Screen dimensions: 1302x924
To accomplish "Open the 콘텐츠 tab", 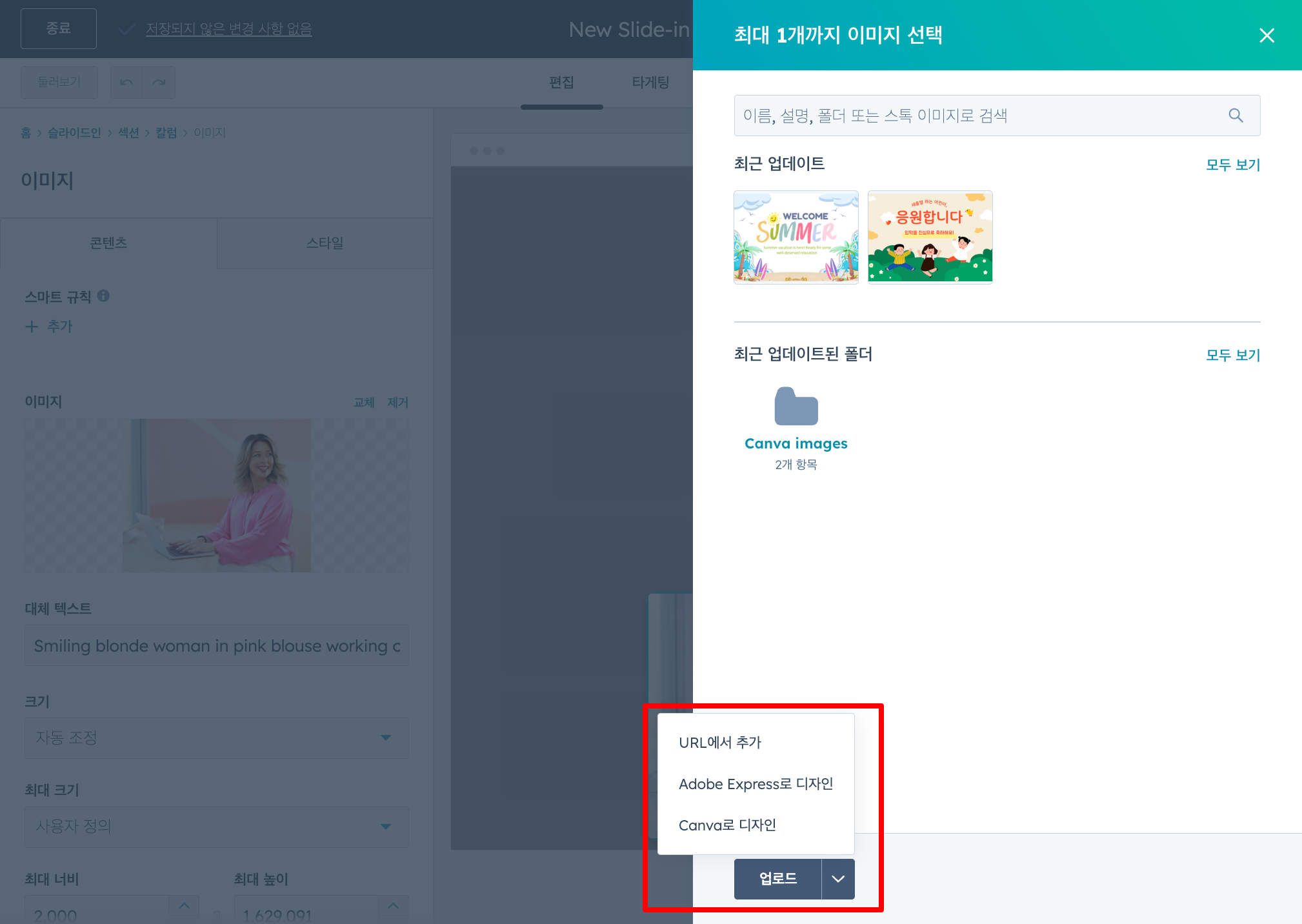I will [x=108, y=243].
